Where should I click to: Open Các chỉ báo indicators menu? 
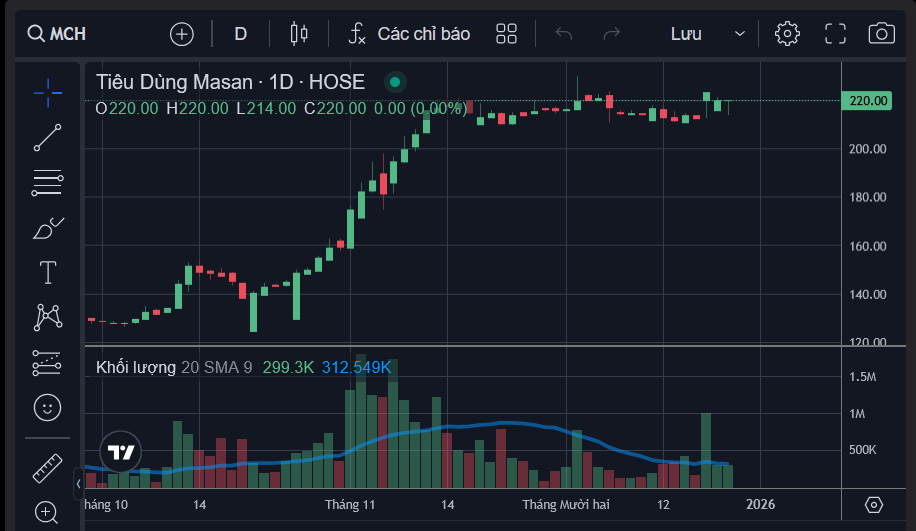pos(409,34)
